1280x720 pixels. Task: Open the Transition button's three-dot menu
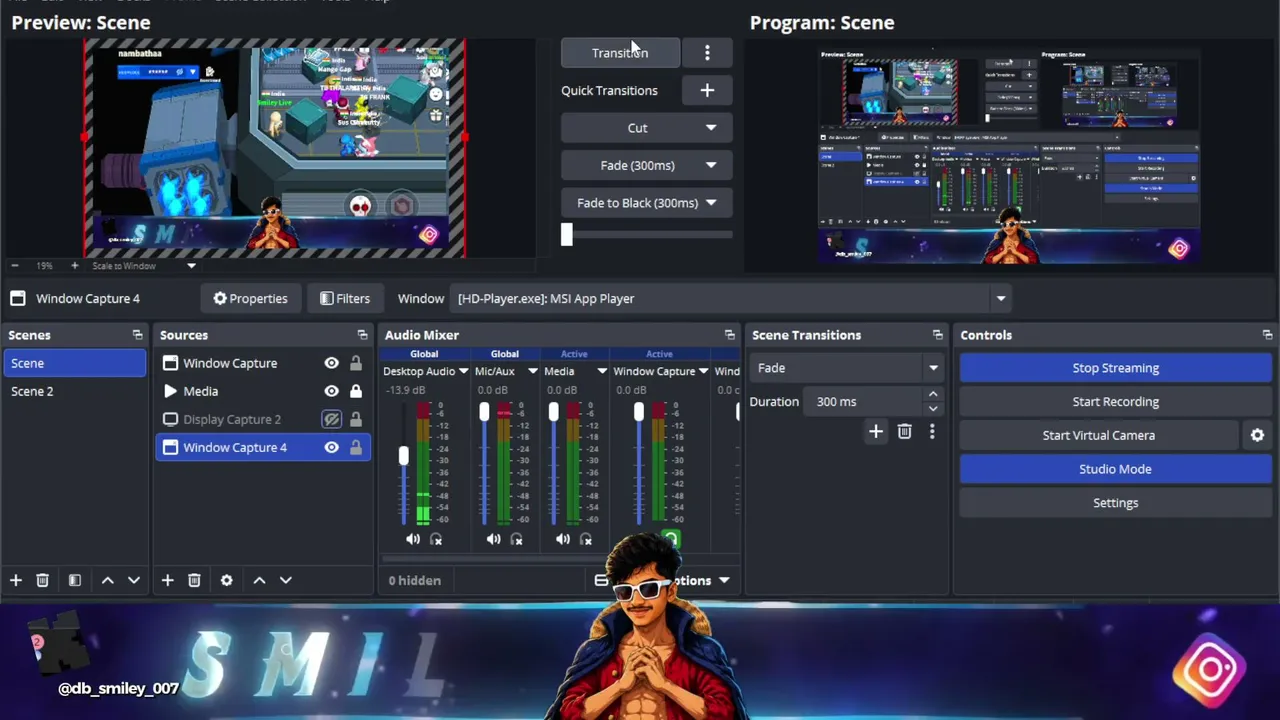[707, 53]
